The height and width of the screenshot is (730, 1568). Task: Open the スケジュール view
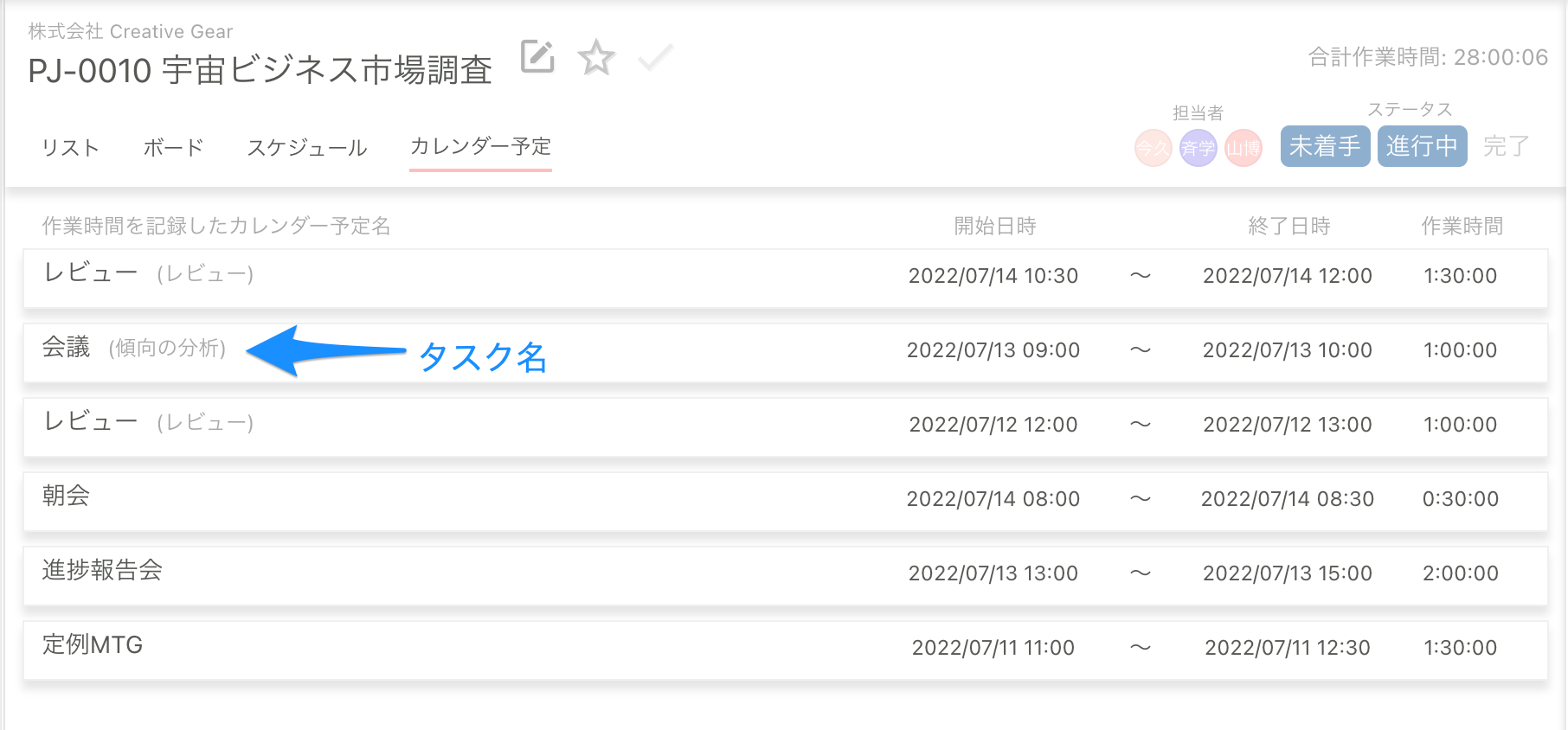(x=307, y=147)
